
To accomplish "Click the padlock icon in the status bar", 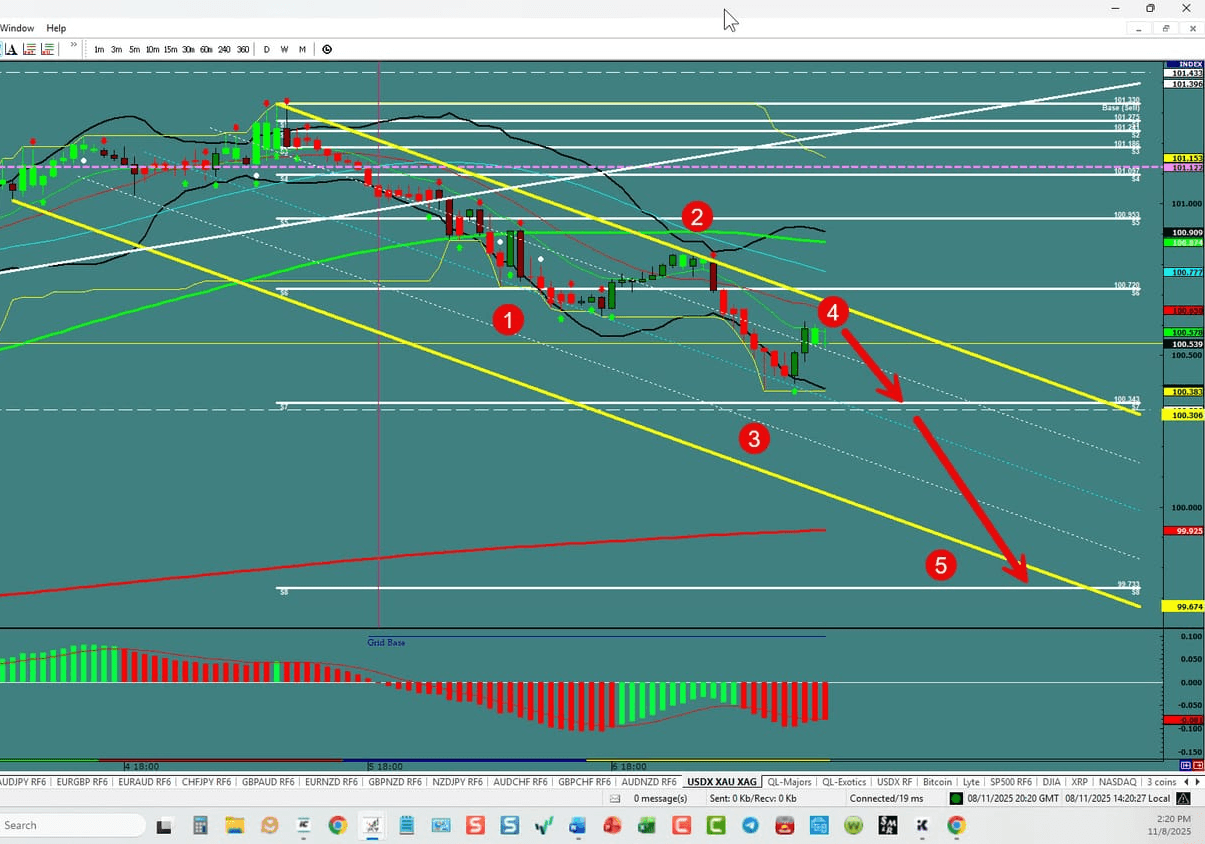I will [1182, 798].
